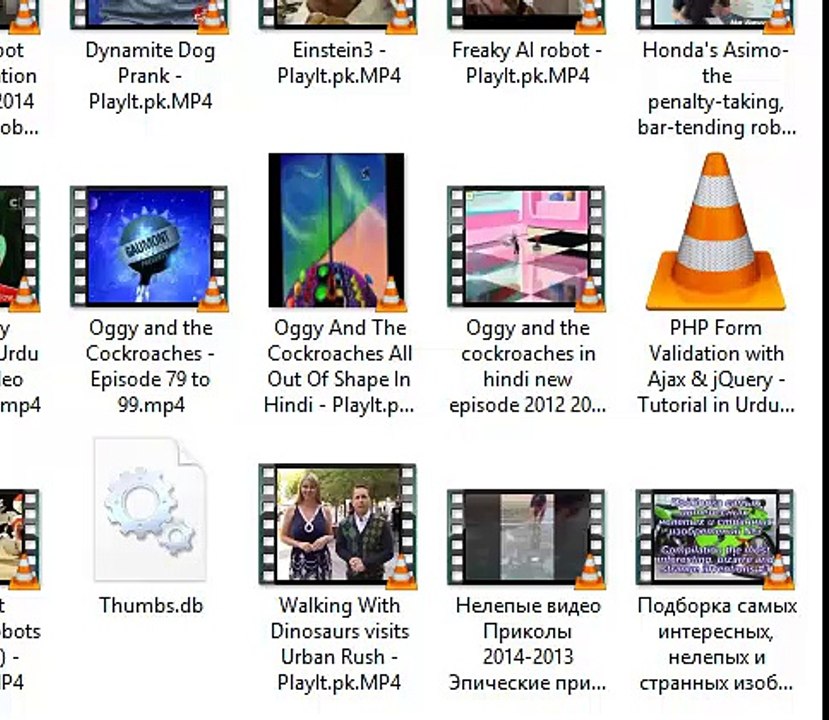
Task: Click the Подборка самых интересных label
Action: (x=716, y=643)
